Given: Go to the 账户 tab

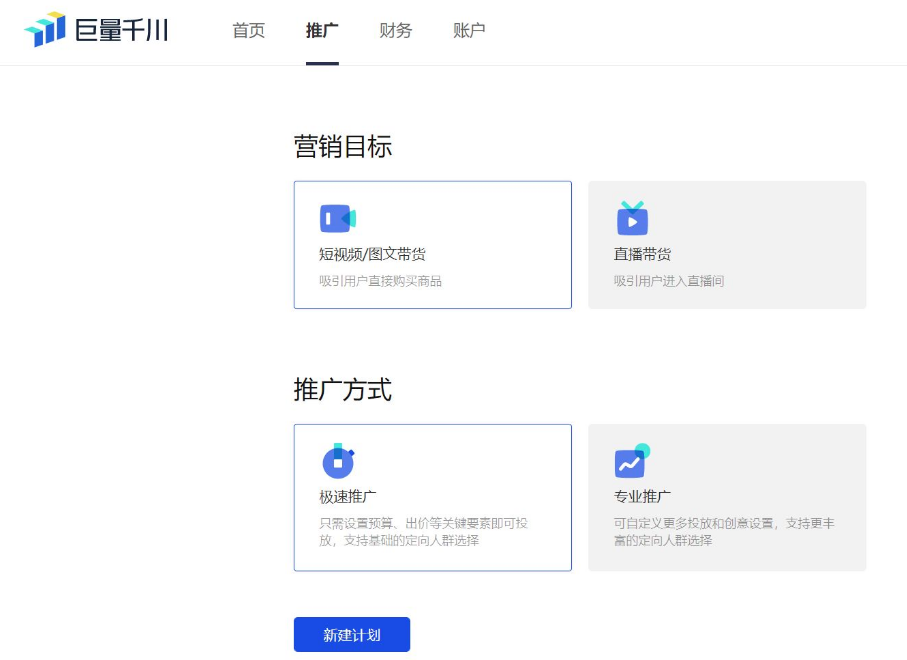Looking at the screenshot, I should click(468, 31).
